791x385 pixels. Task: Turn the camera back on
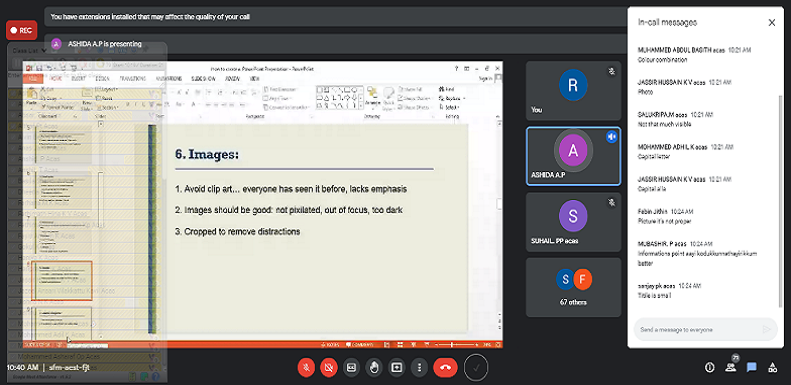[328, 367]
